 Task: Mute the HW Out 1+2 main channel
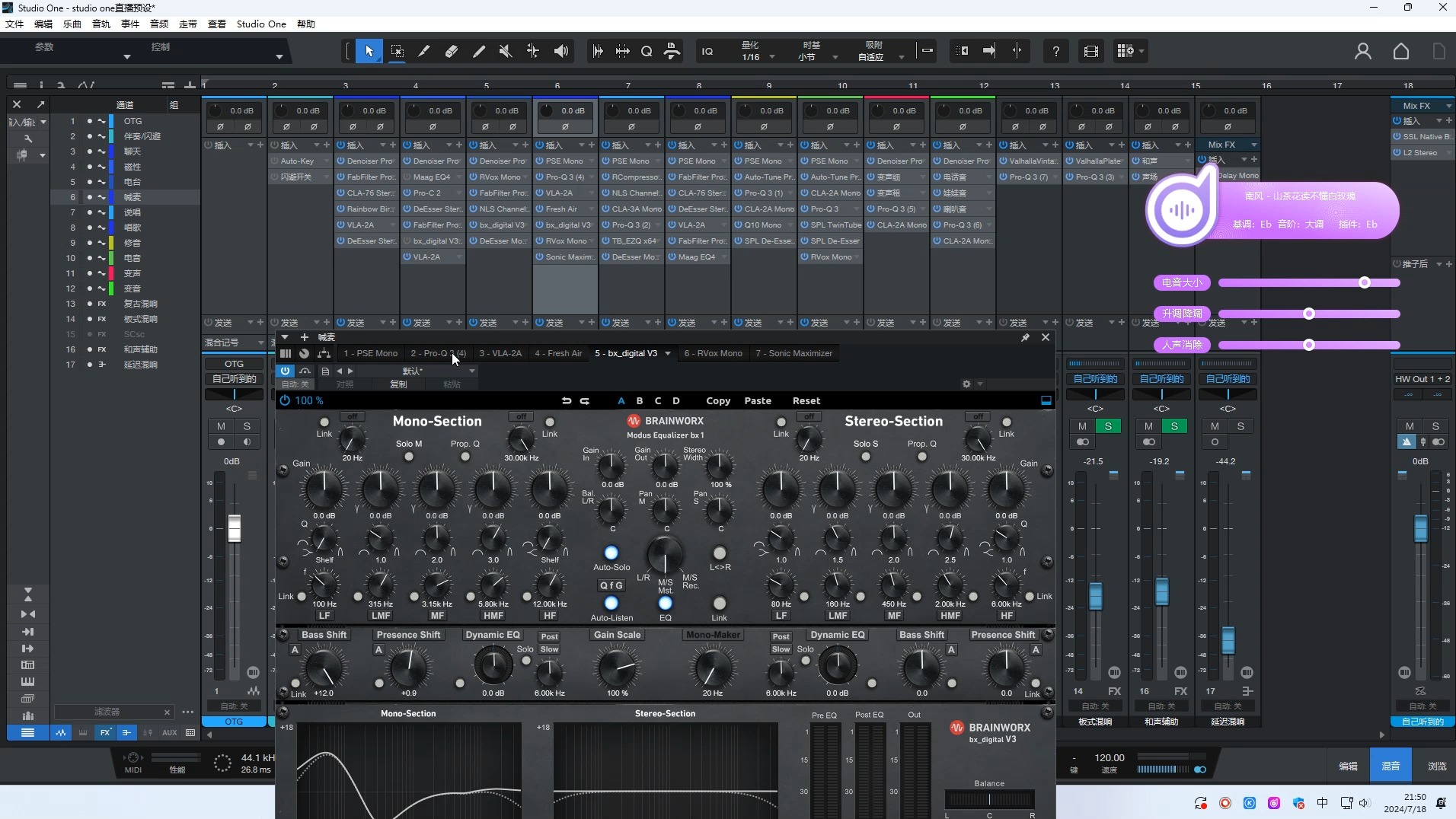[x=1410, y=426]
